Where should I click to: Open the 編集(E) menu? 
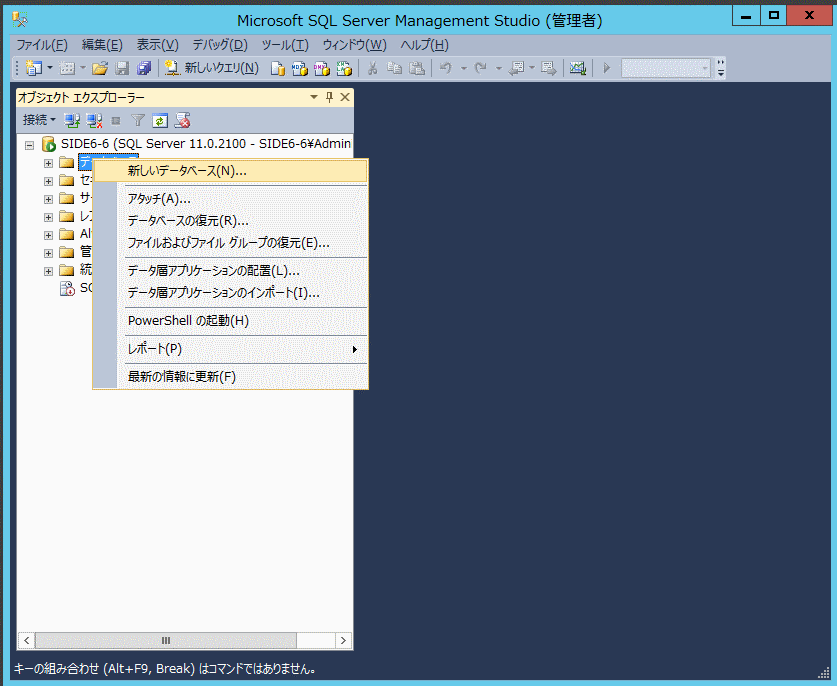click(102, 45)
